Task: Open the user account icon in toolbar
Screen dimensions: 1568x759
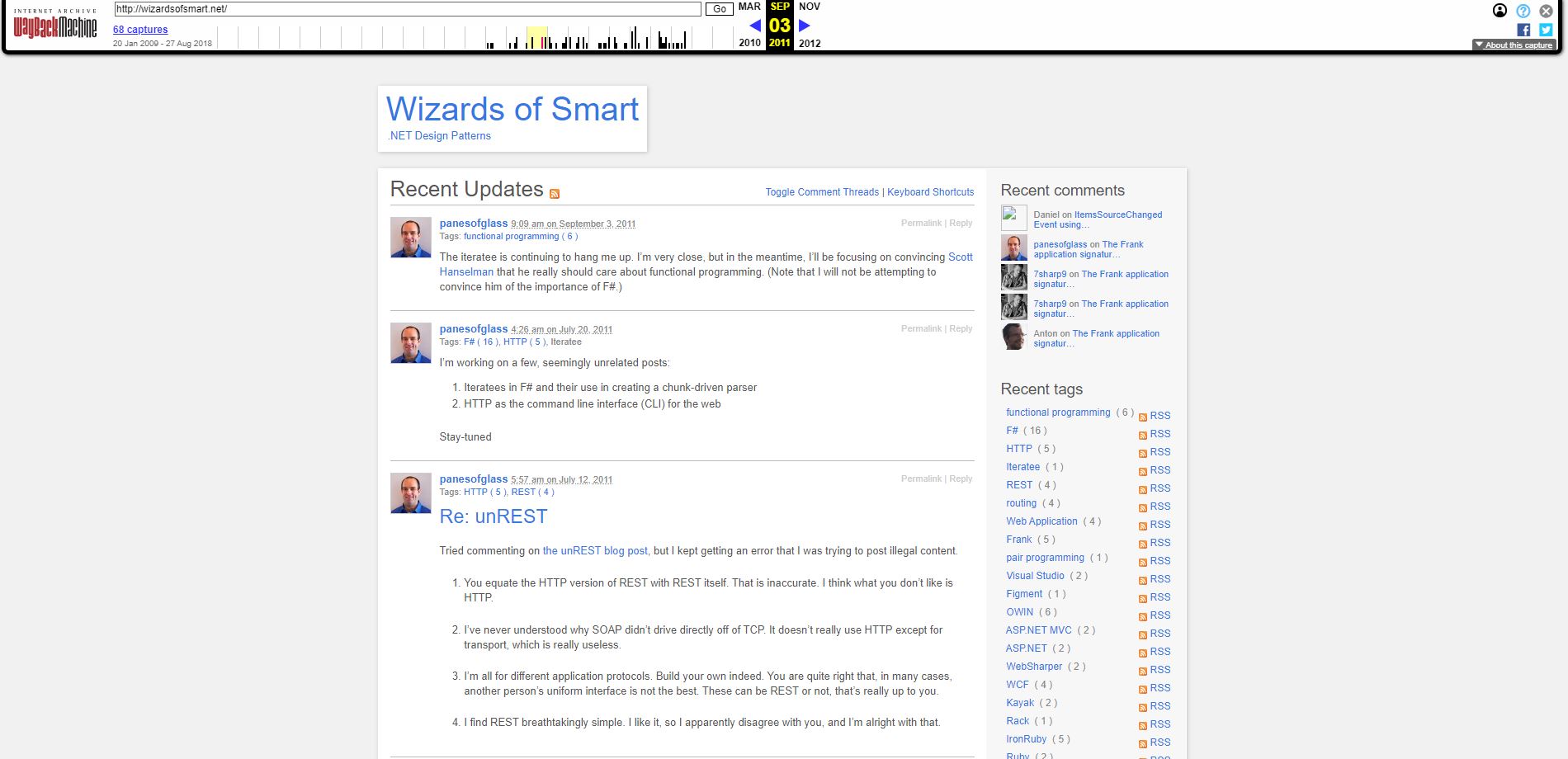Action: (x=1500, y=11)
